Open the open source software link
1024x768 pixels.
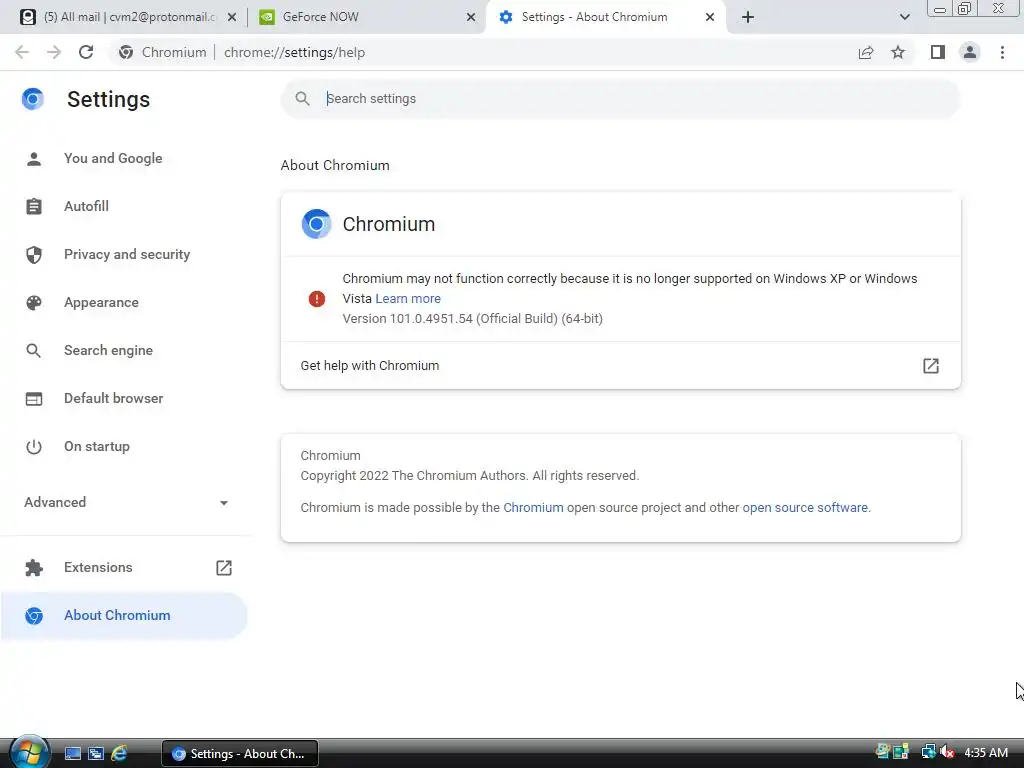(805, 507)
